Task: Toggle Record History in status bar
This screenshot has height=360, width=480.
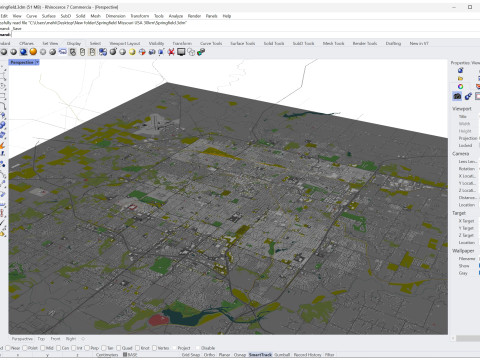Action: [307, 355]
